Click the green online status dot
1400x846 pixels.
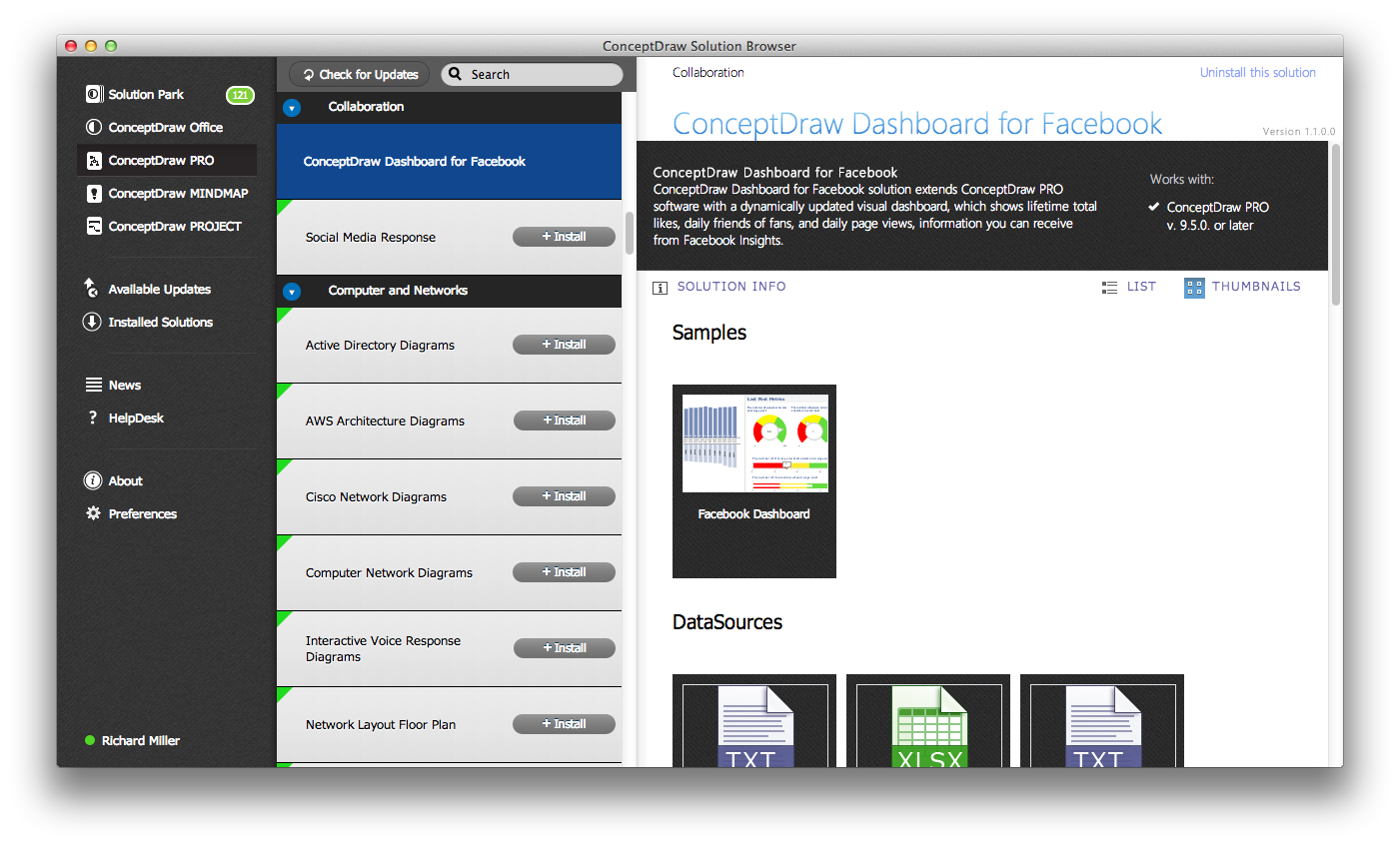click(x=90, y=740)
